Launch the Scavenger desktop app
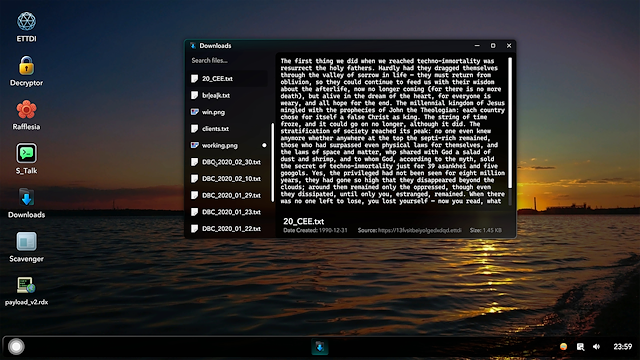 tap(26, 247)
